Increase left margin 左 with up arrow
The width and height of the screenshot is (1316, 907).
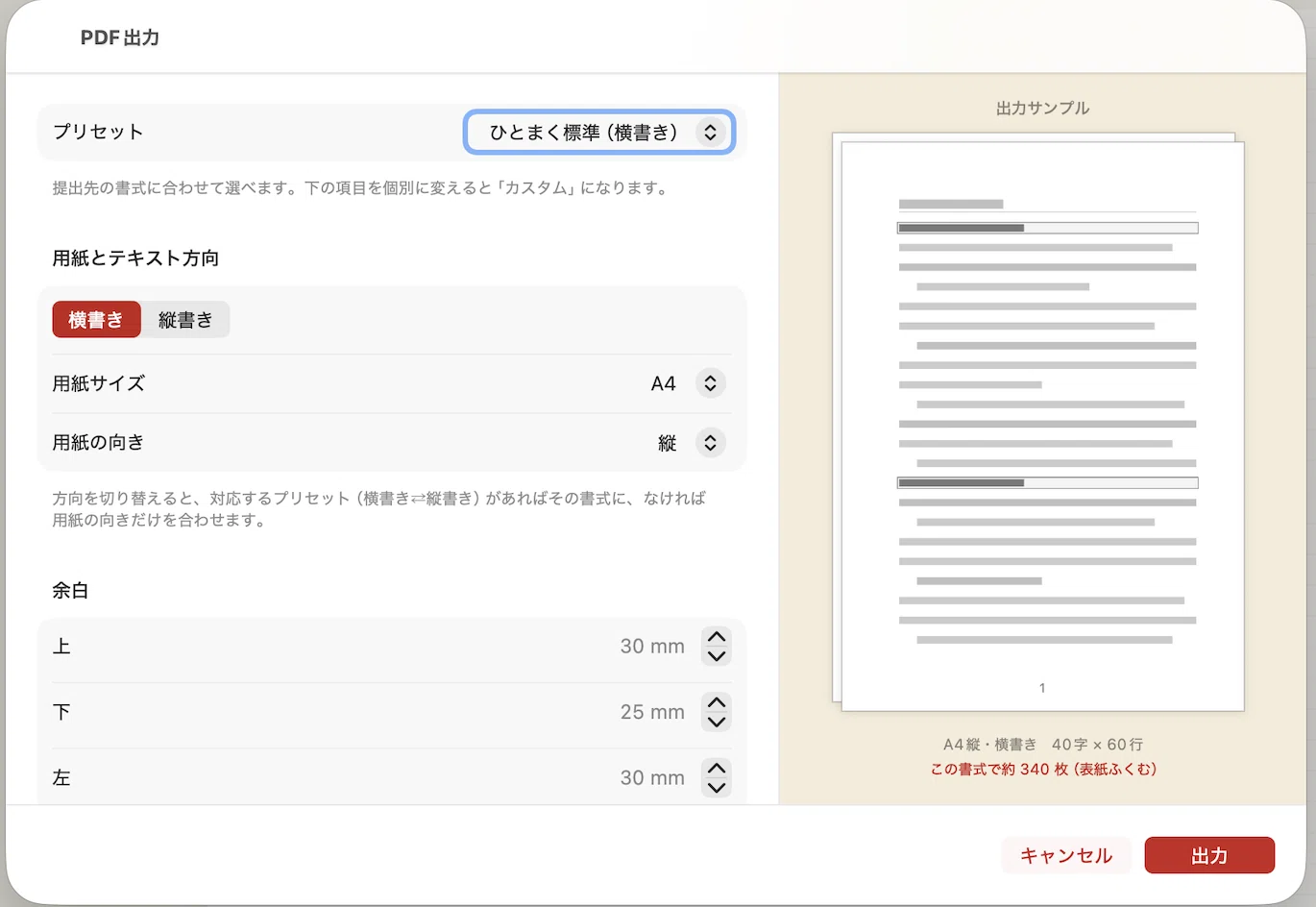point(717,768)
